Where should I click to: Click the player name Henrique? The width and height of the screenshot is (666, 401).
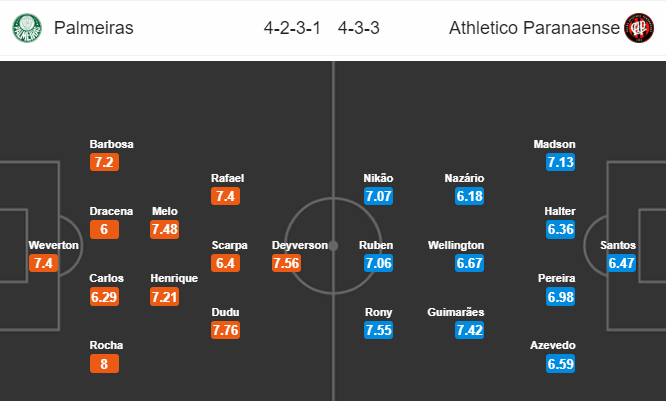pyautogui.click(x=174, y=278)
